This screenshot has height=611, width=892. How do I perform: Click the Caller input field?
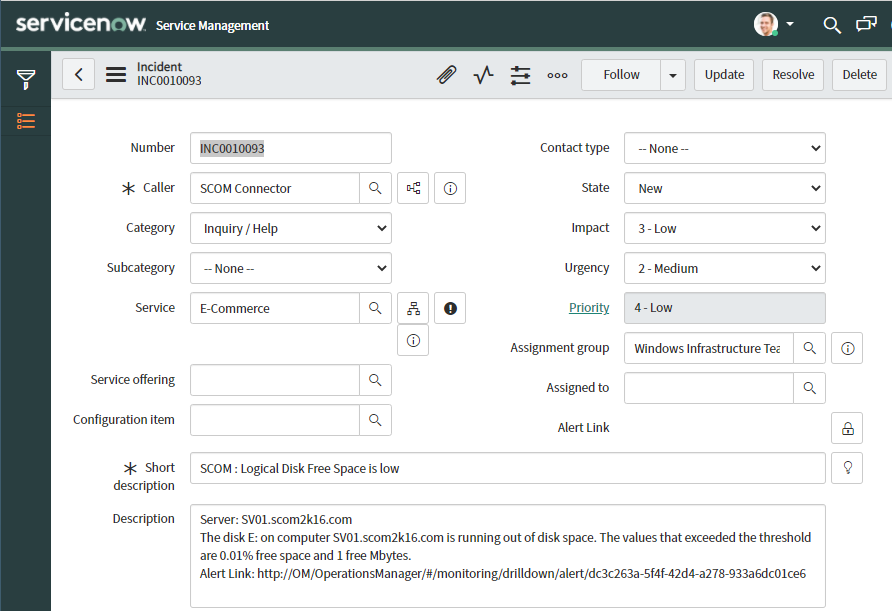(275, 188)
